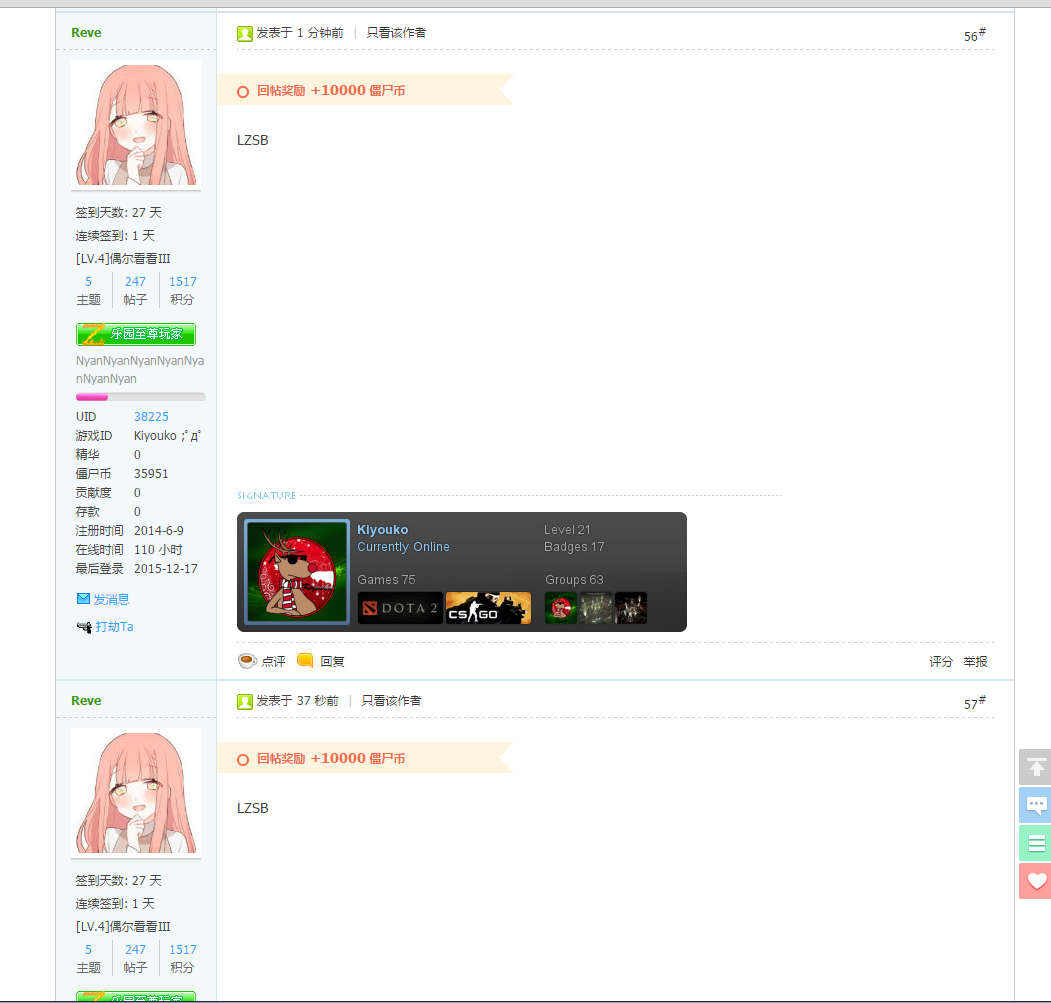
Task: Click the floating reply speech bubble icon
Action: point(1035,805)
